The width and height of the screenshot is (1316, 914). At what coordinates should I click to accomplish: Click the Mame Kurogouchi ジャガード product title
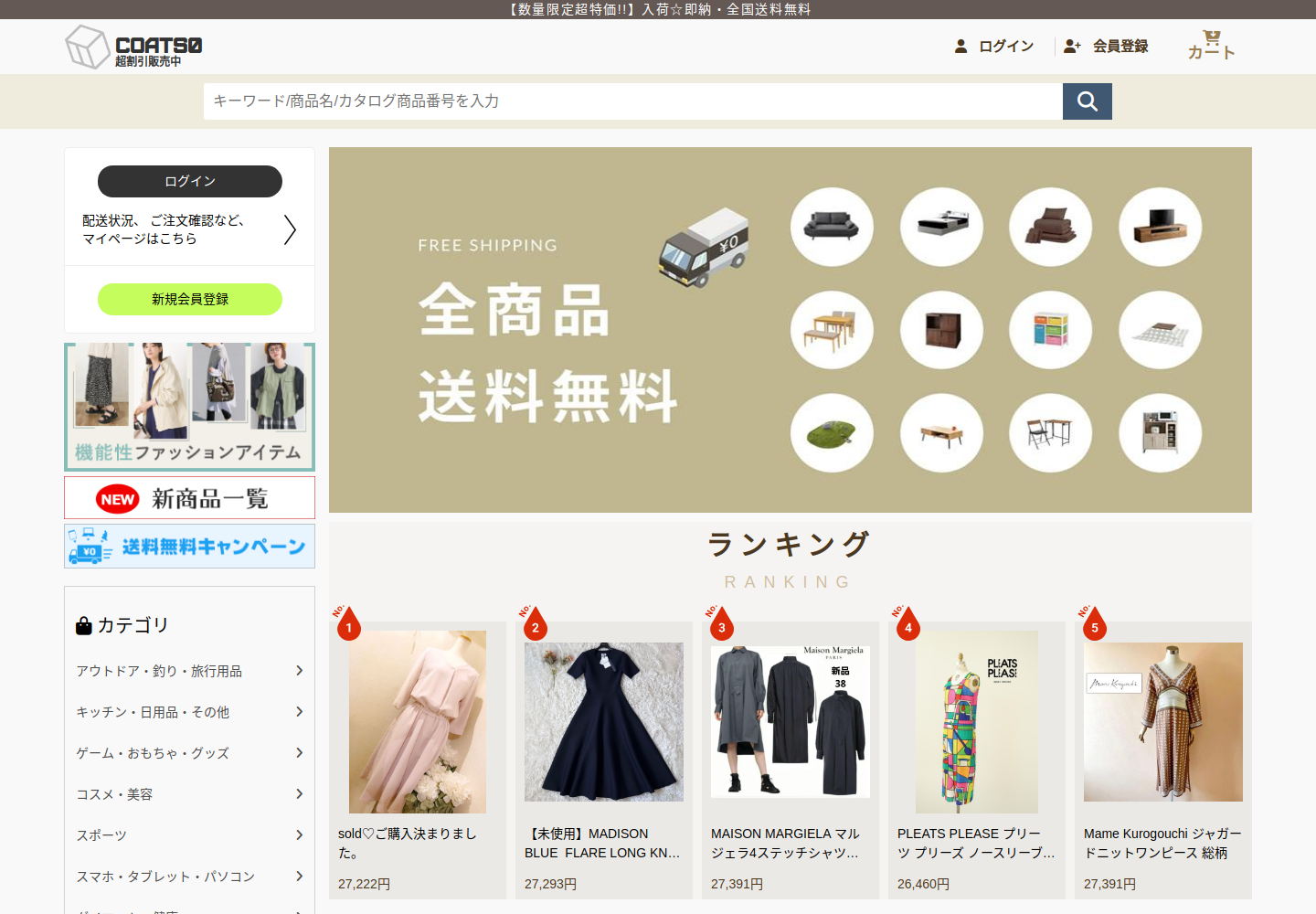(x=1162, y=843)
